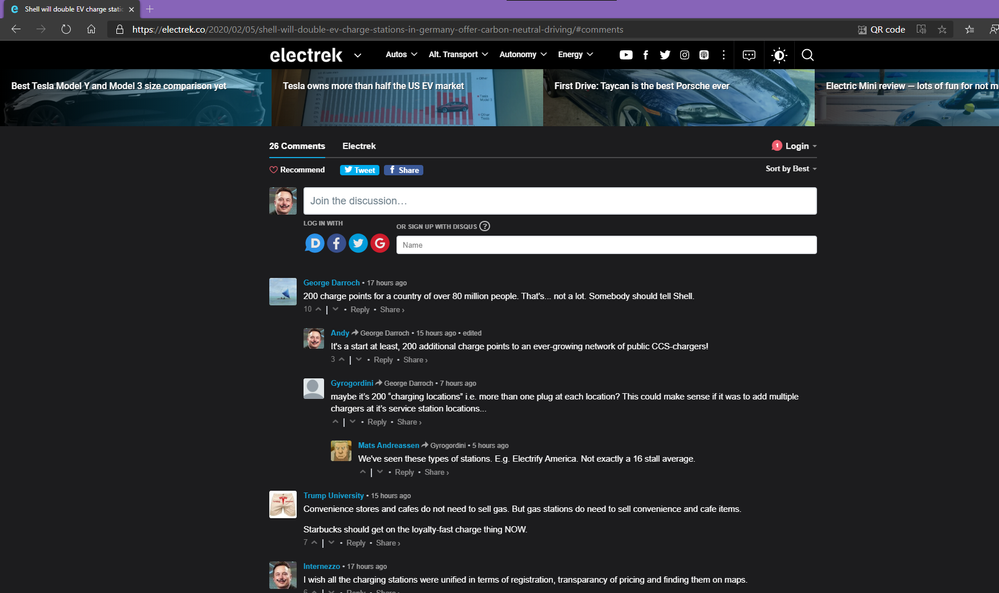Log in with Disqus icon

coord(314,243)
